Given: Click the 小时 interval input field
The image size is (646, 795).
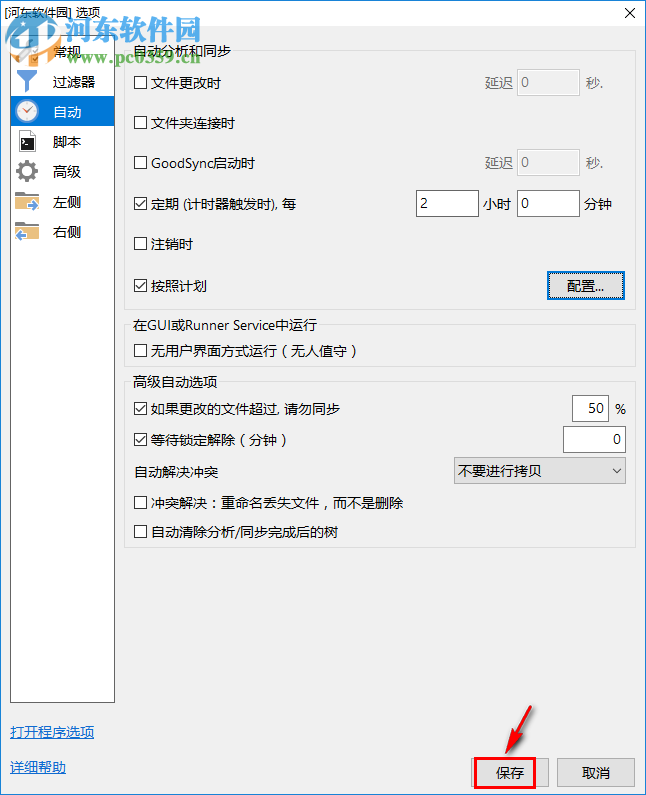Looking at the screenshot, I should (447, 204).
